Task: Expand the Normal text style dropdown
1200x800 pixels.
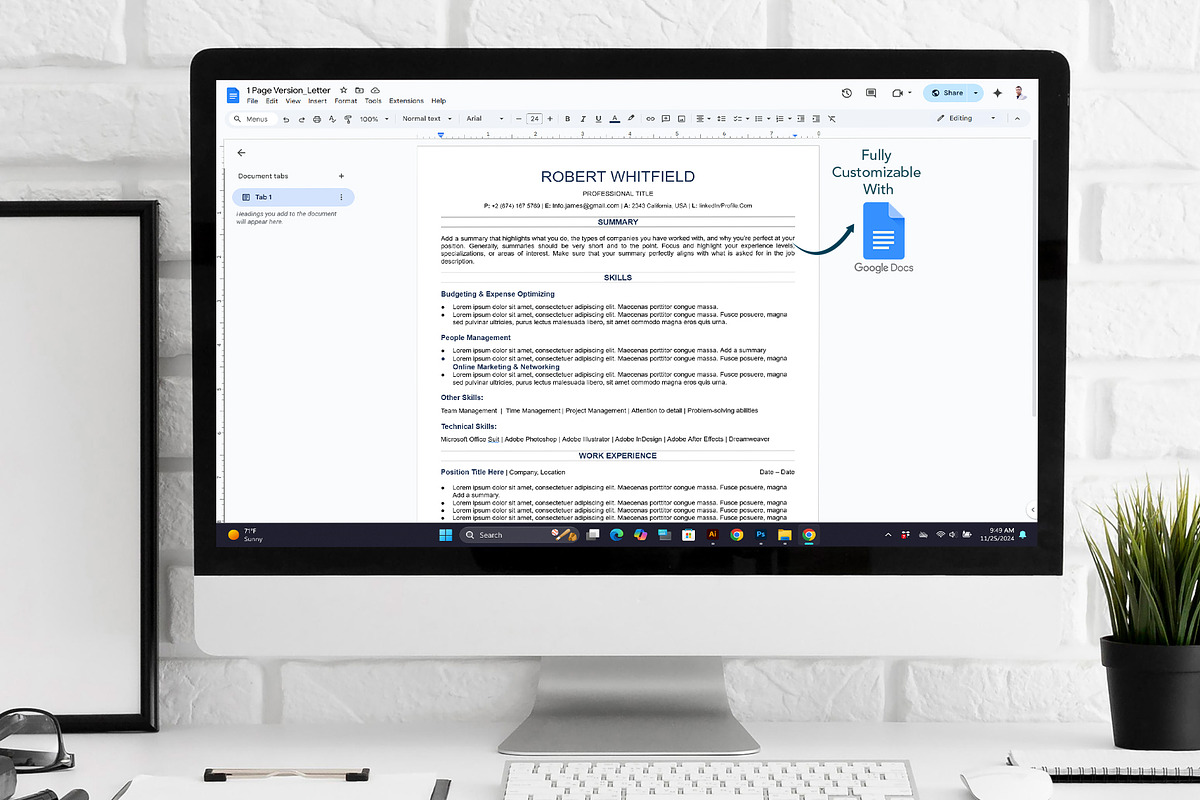Action: click(426, 119)
